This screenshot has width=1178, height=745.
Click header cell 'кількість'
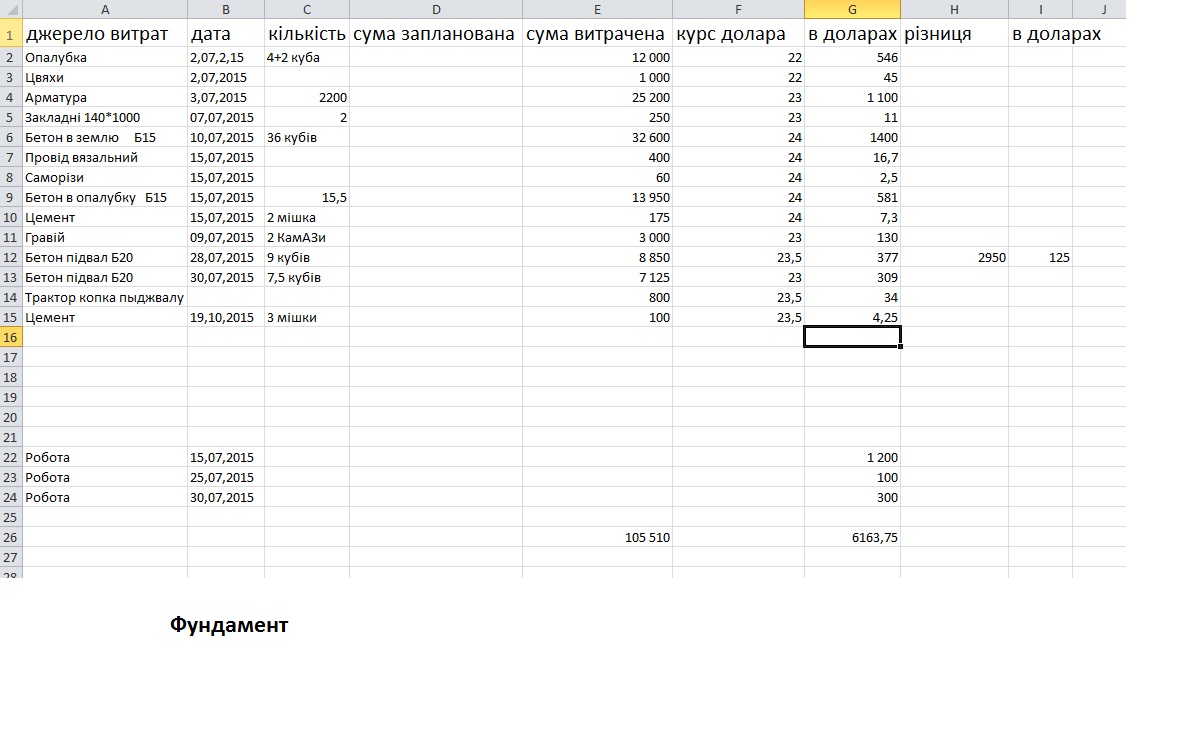click(x=307, y=34)
